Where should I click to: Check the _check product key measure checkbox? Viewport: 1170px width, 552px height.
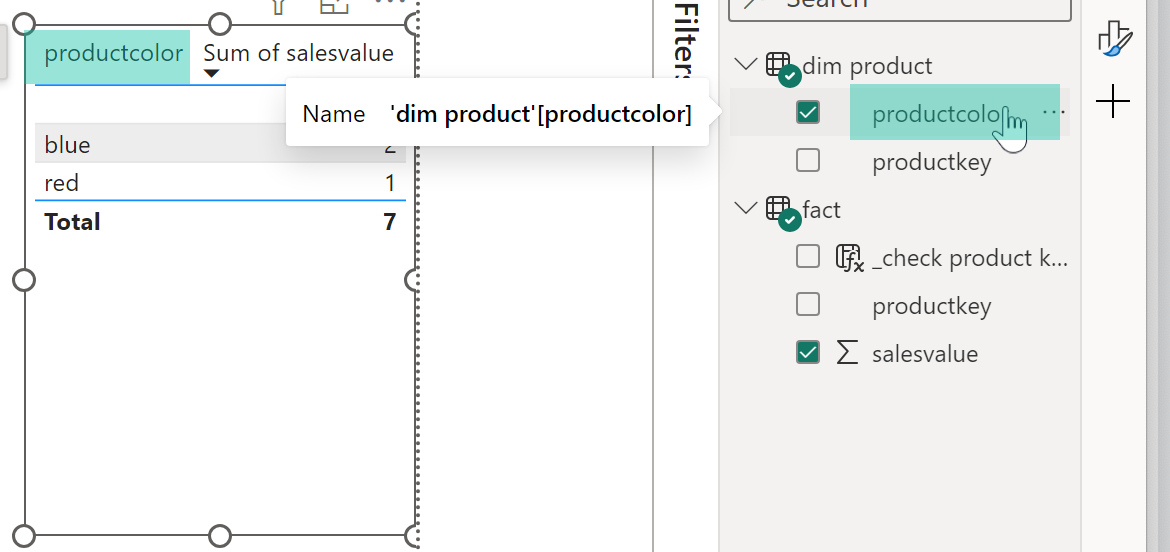(808, 257)
